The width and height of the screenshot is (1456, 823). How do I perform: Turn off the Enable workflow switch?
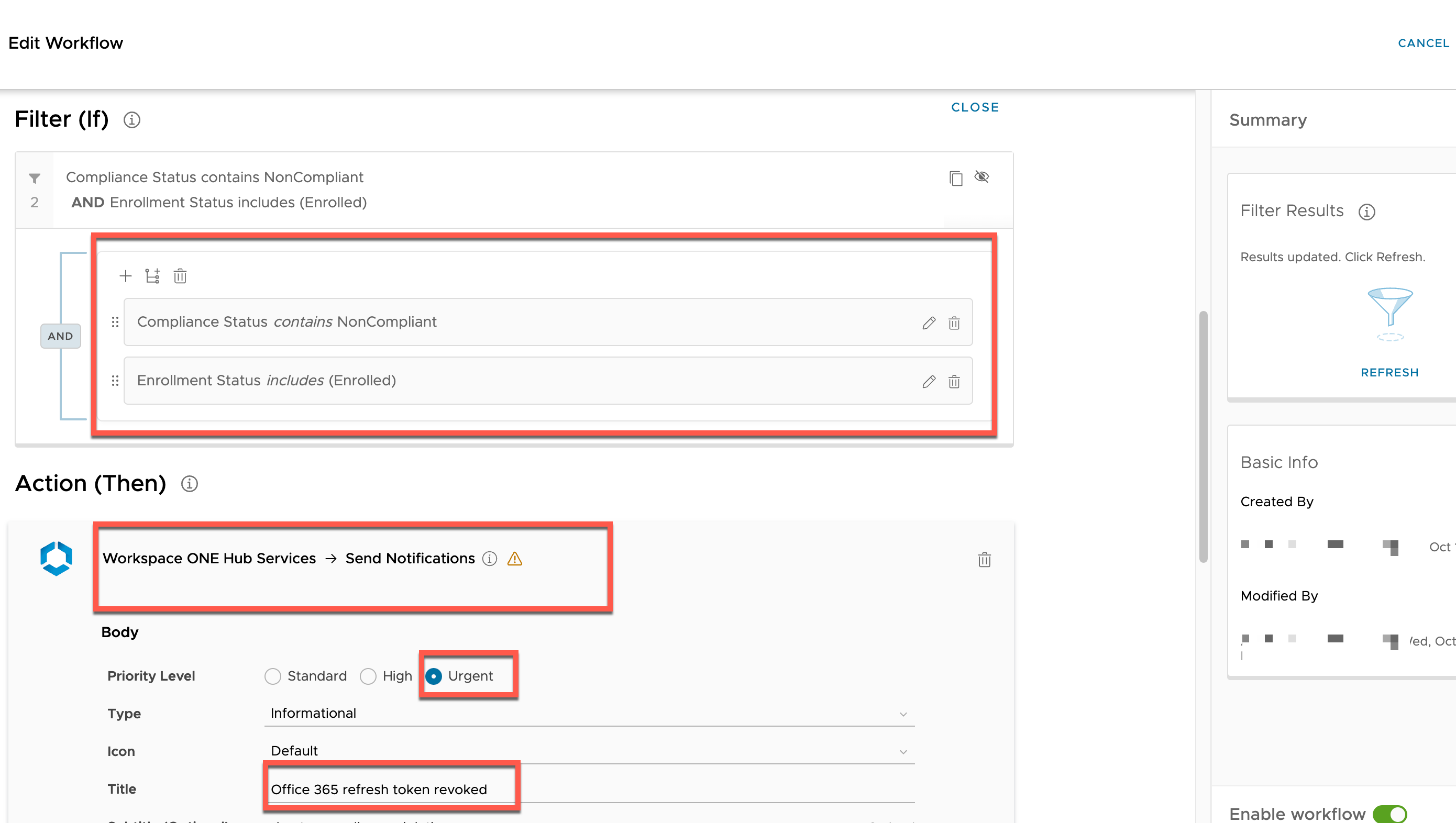[1391, 814]
